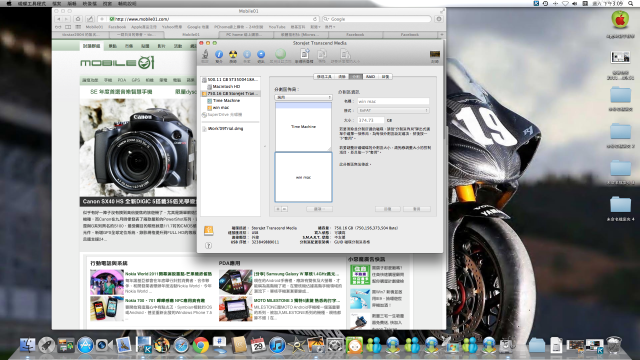Open Launchpad rocket icon in the Dock
Image resolution: width=640 pixels, height=360 pixels.
[47, 345]
